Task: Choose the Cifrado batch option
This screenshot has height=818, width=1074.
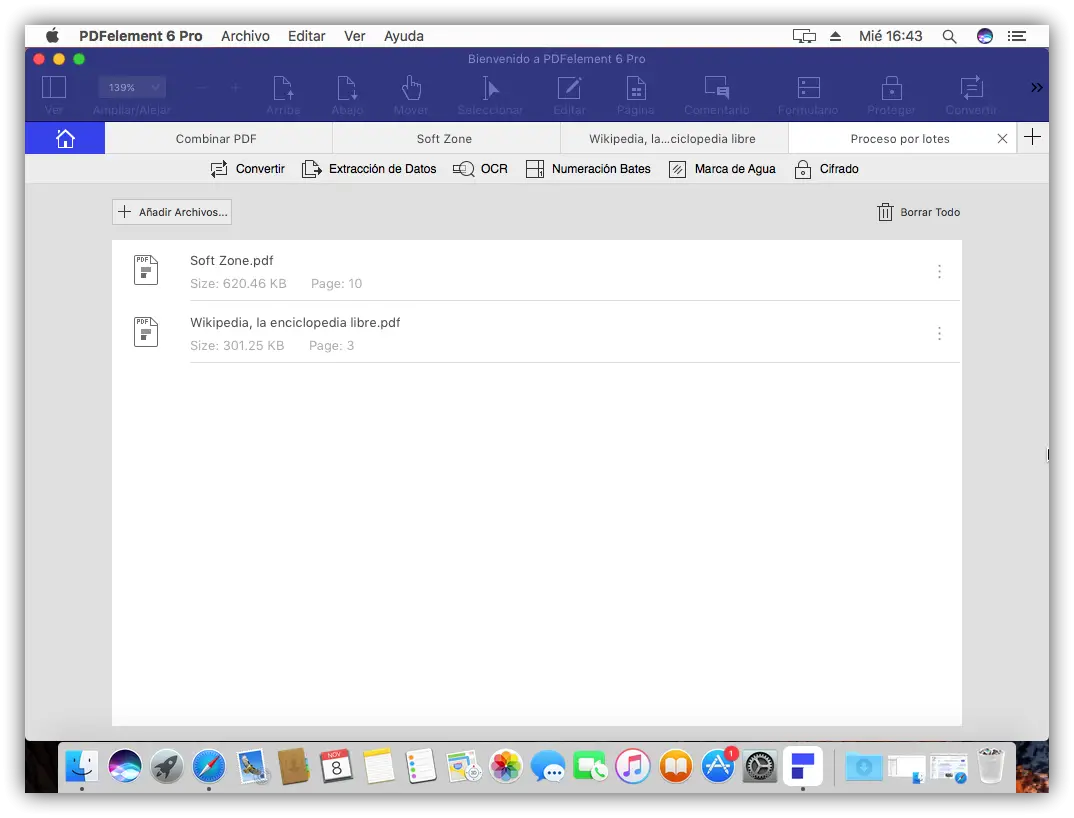Action: pos(826,169)
